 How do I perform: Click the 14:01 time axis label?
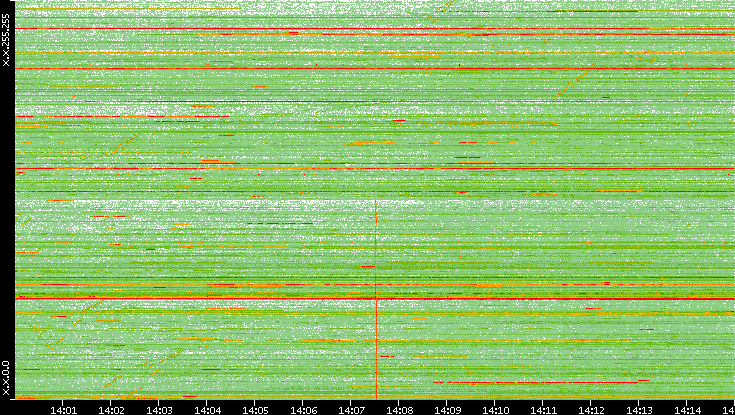63,410
